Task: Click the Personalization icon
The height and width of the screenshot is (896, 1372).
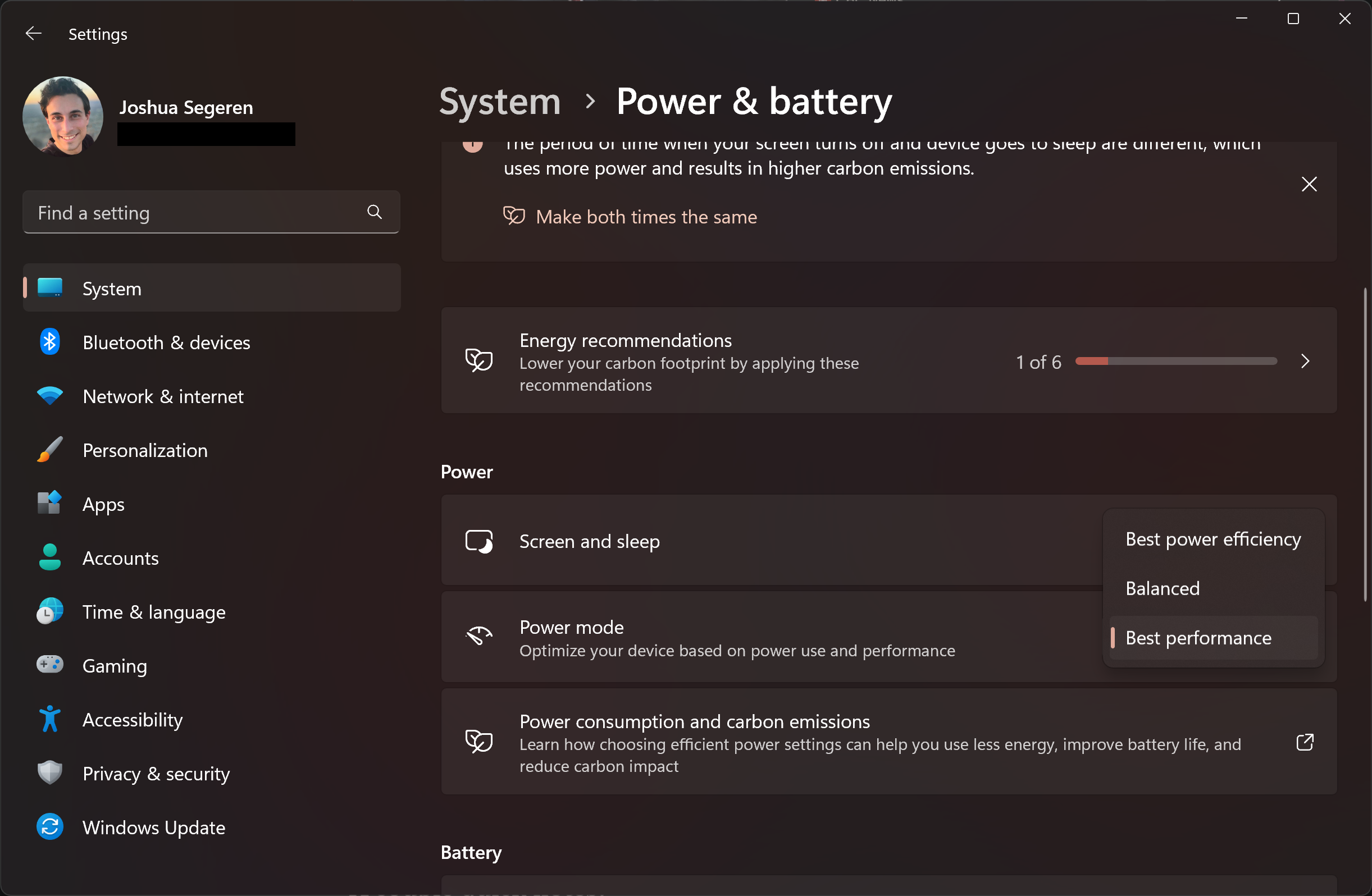Action: pyautogui.click(x=51, y=450)
